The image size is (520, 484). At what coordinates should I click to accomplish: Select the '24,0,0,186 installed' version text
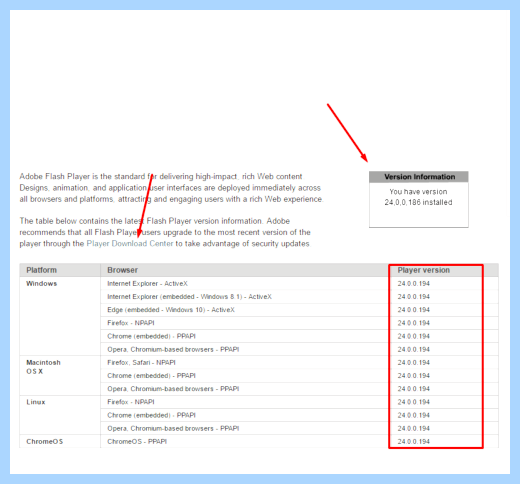click(x=418, y=202)
